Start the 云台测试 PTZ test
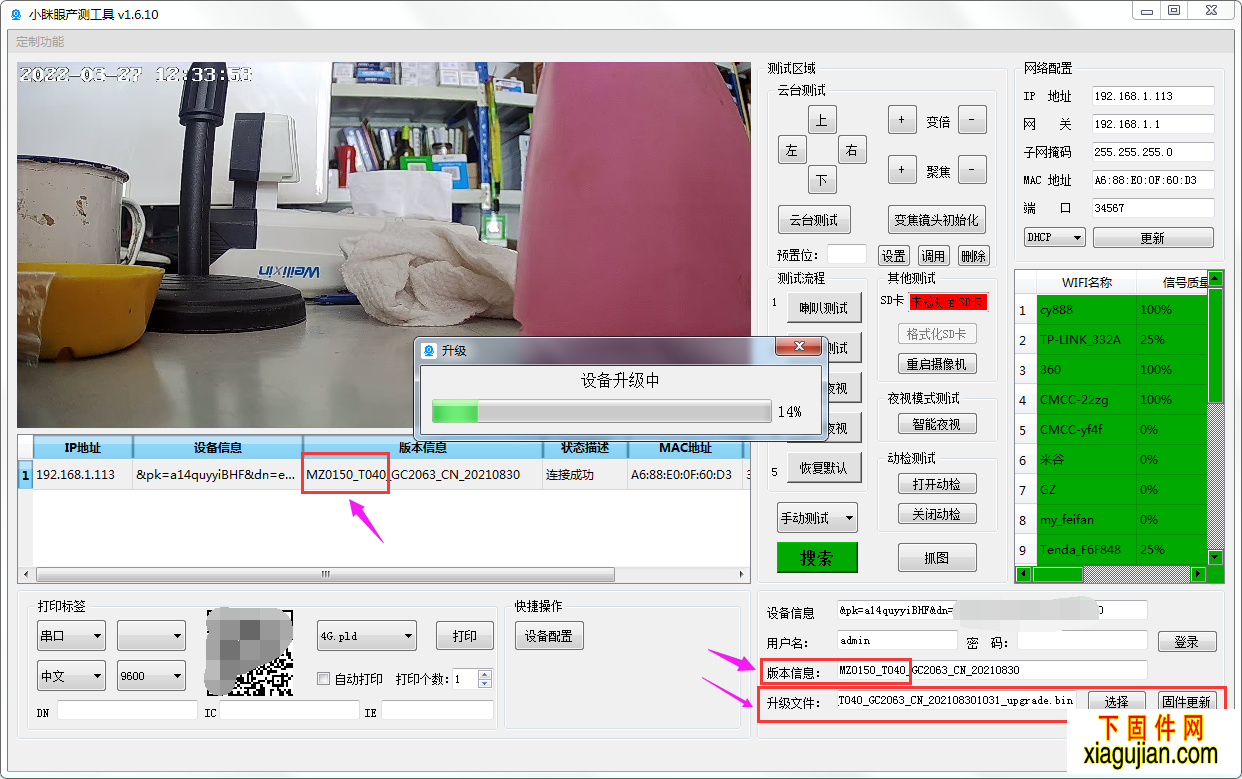This screenshot has width=1242, height=779. coord(813,220)
